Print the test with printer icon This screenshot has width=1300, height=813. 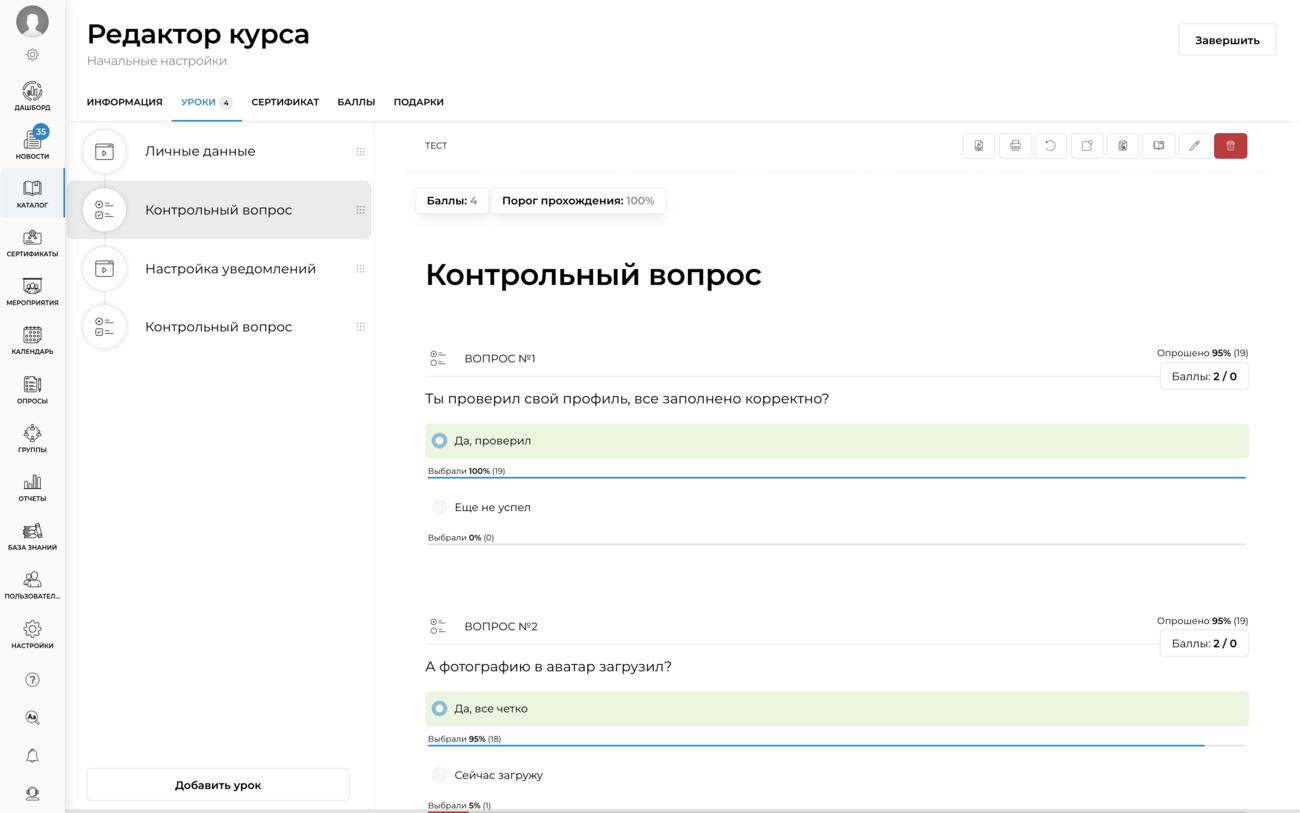pos(1015,146)
